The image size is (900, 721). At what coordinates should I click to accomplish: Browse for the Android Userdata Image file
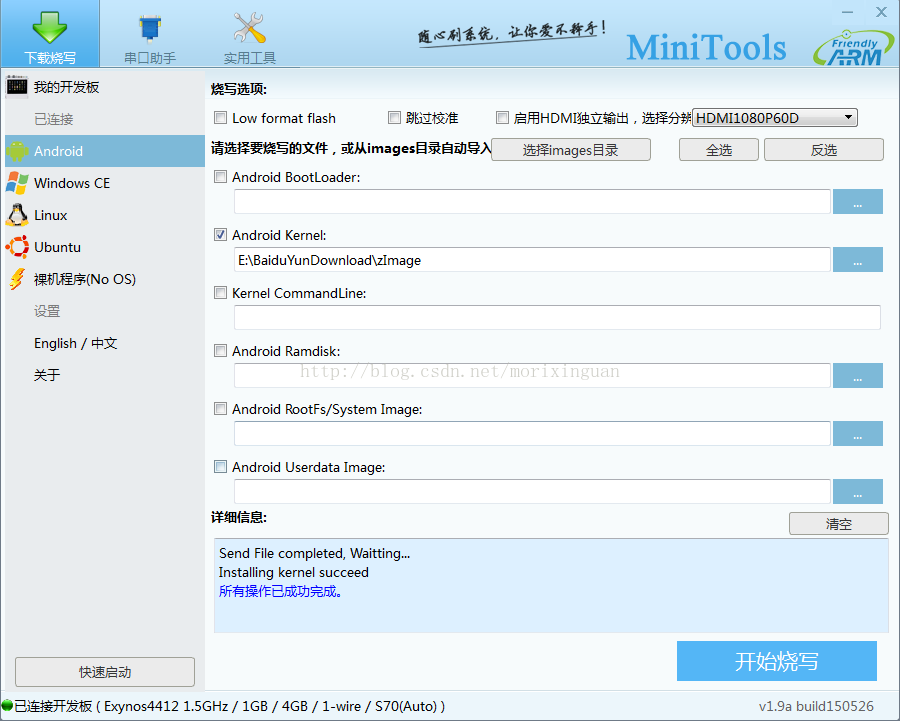tap(857, 492)
